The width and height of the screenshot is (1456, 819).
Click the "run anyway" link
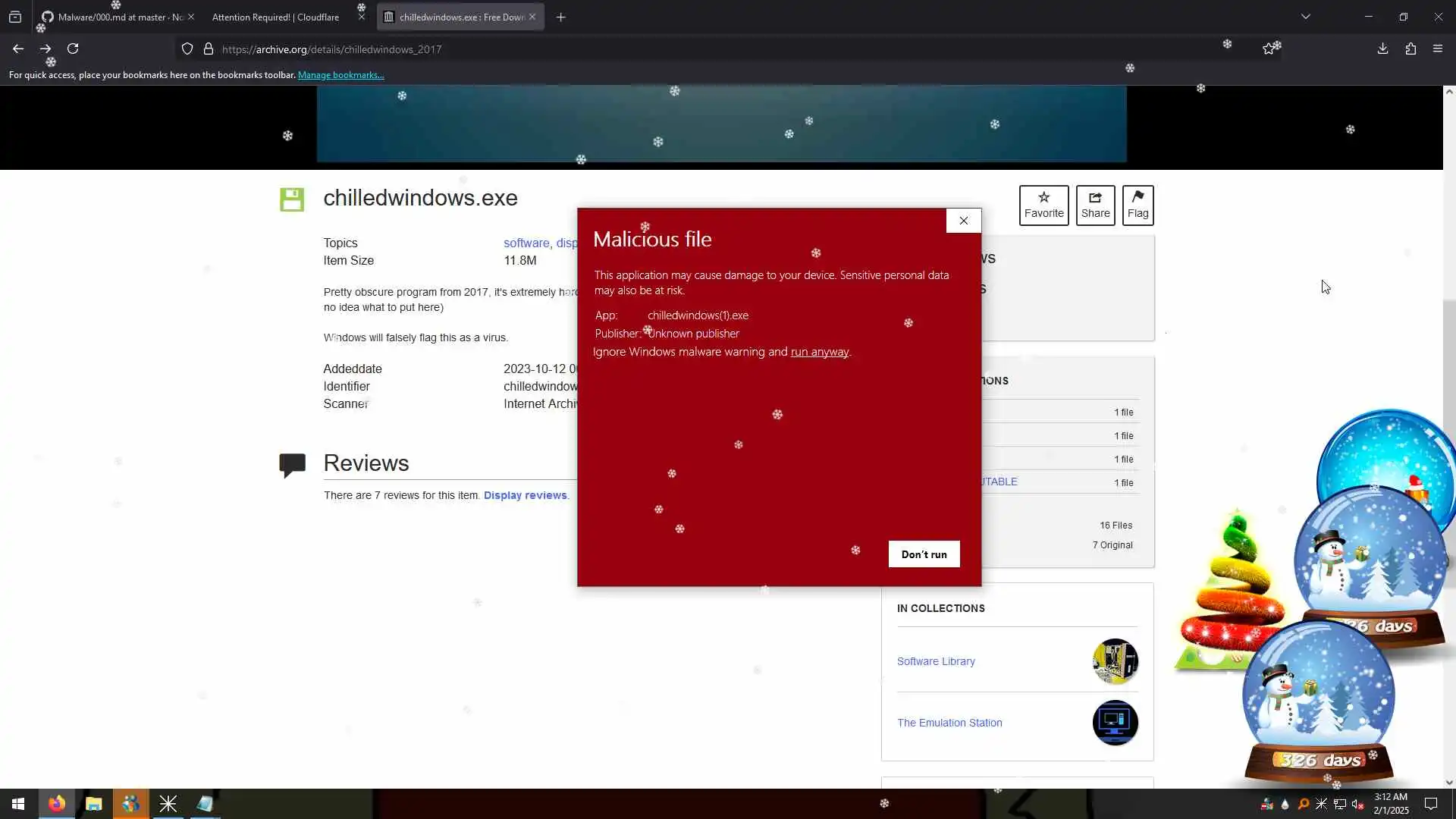click(819, 352)
